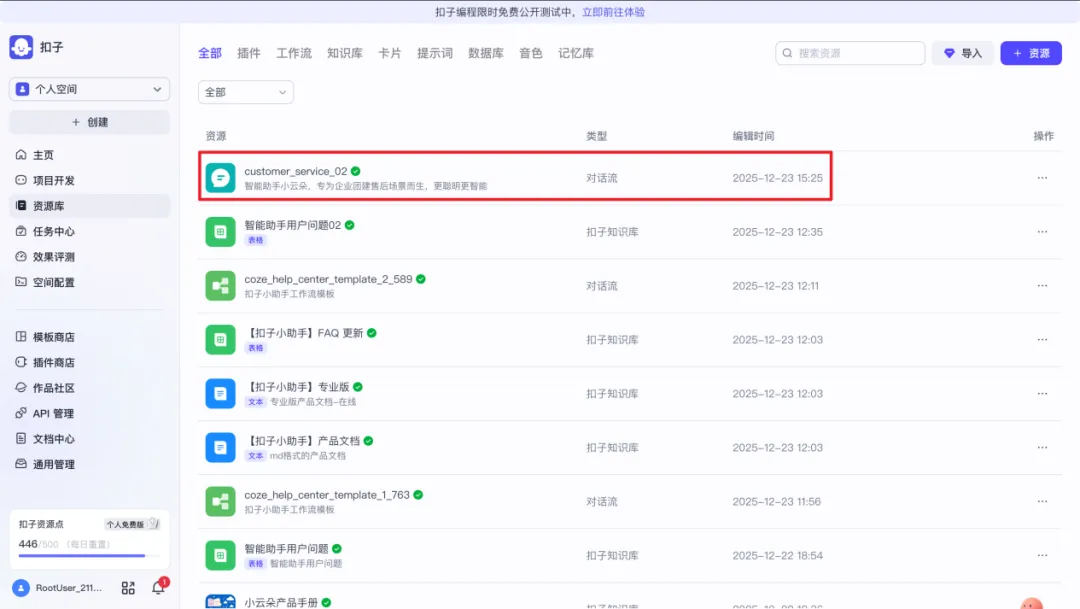The height and width of the screenshot is (609, 1080).
Task: Open more actions for 【扣子小助手】FAQ 更新
Action: [x=1042, y=340]
